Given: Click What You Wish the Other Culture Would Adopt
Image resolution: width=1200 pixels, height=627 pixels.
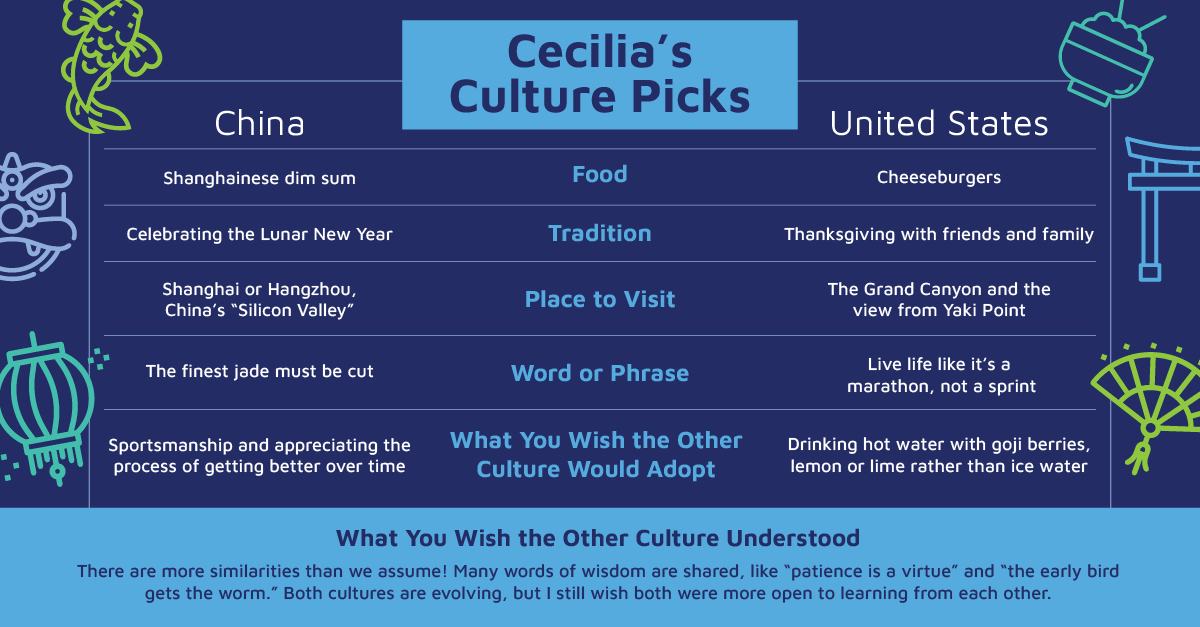Looking at the screenshot, I should [596, 455].
